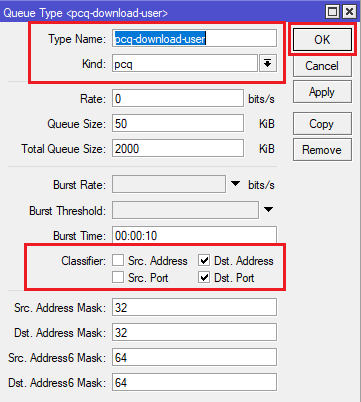
Task: Select the Kind field showing pcq
Action: click(x=185, y=63)
